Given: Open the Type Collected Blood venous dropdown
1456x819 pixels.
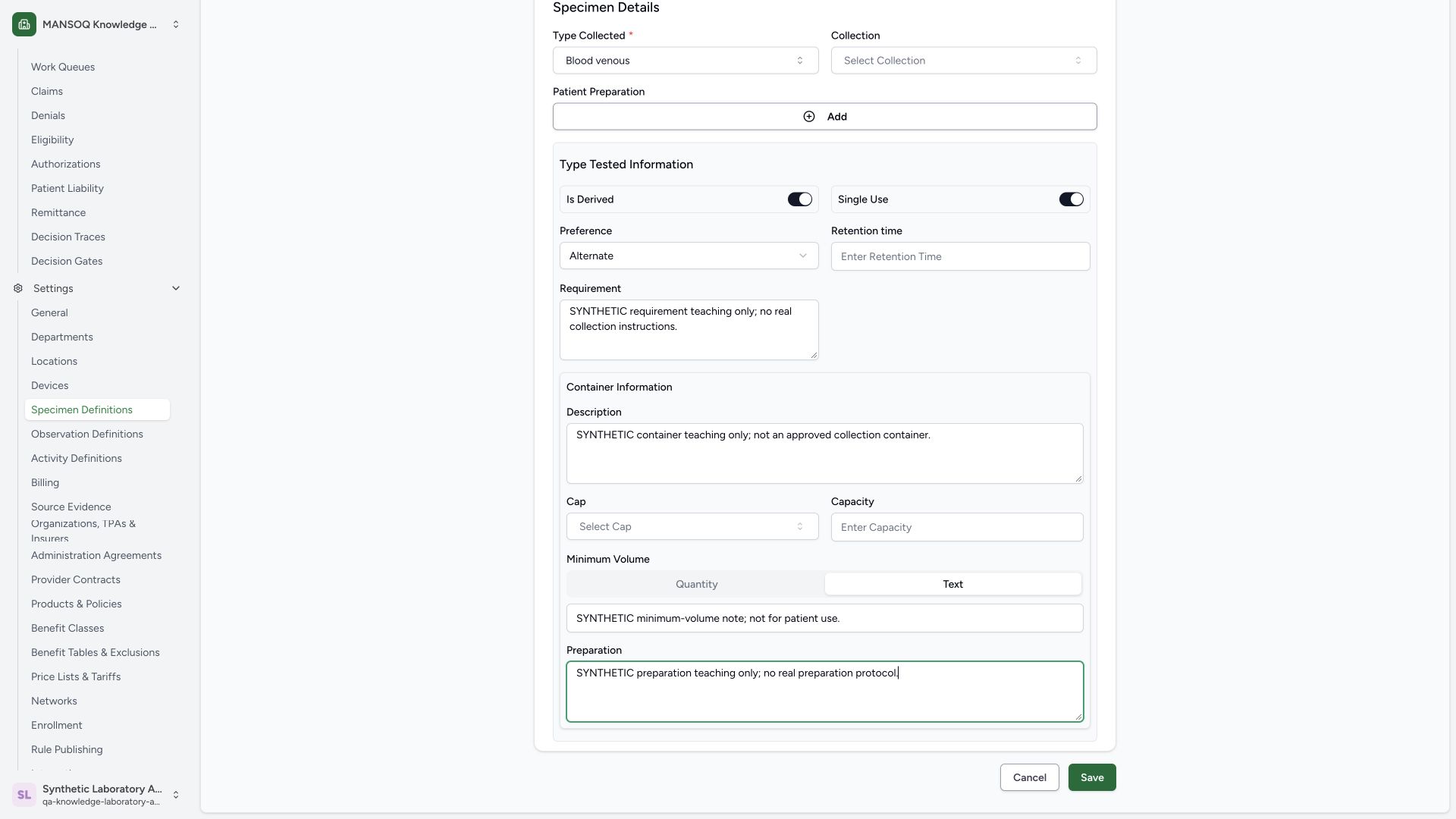Looking at the screenshot, I should (686, 61).
